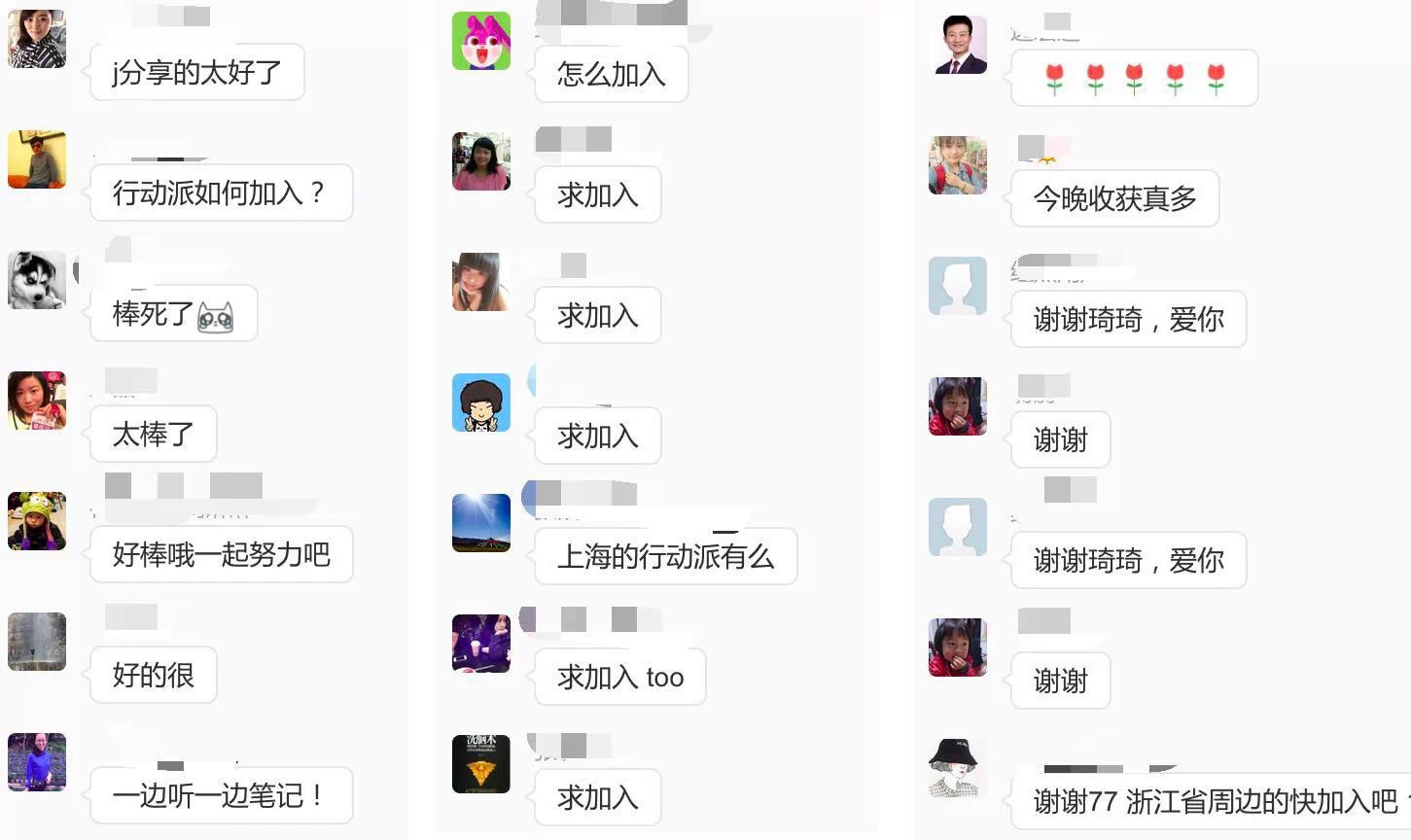Tap the child in green frog hat avatar
1411x840 pixels.
(37, 521)
